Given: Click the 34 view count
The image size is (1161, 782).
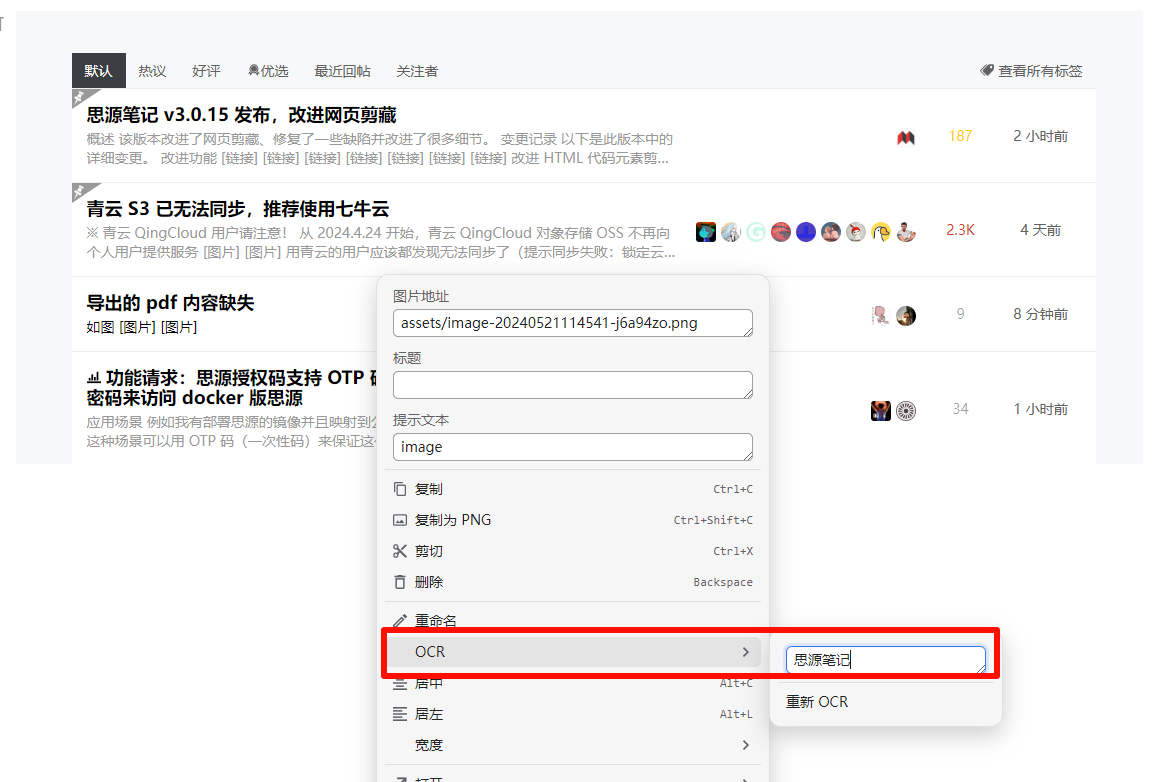Looking at the screenshot, I should pyautogui.click(x=960, y=409).
